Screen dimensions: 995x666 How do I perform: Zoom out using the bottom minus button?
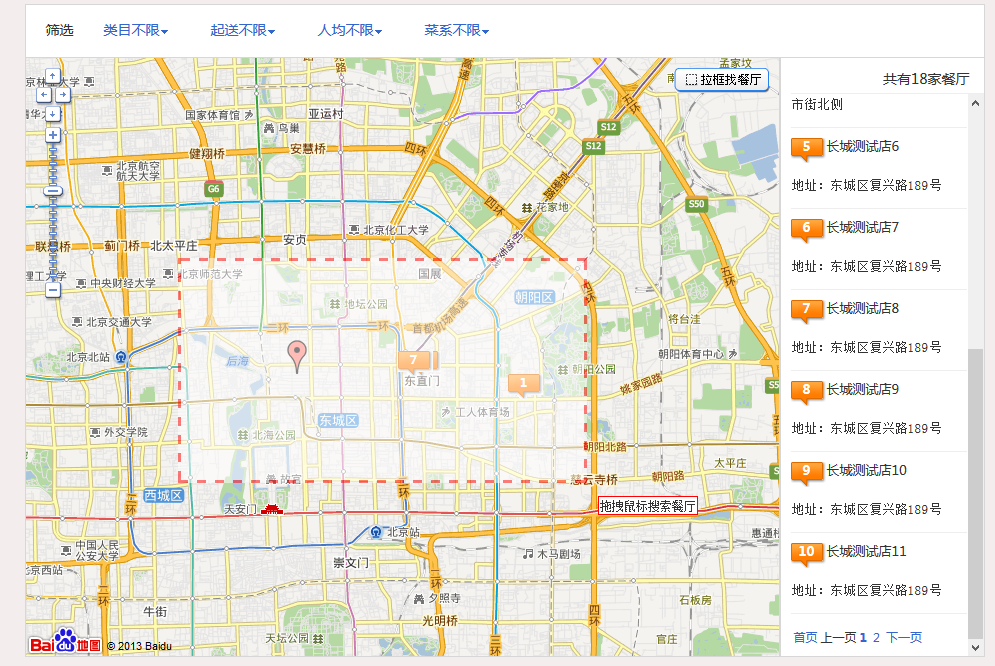tap(53, 290)
